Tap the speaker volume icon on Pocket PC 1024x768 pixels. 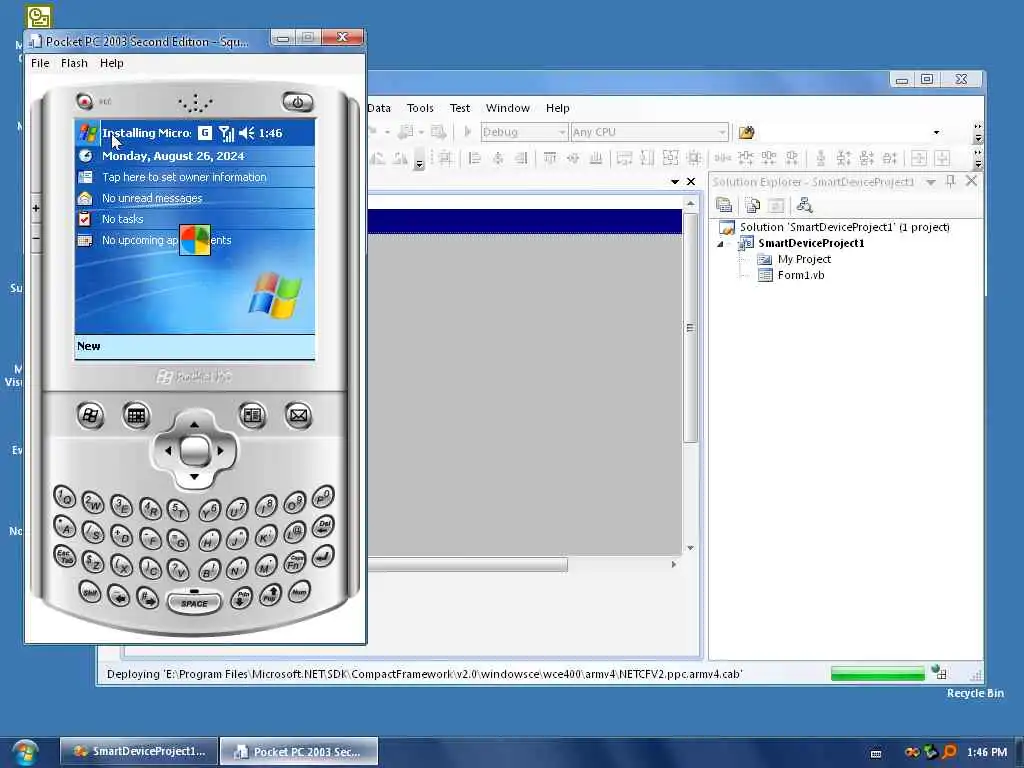point(246,133)
